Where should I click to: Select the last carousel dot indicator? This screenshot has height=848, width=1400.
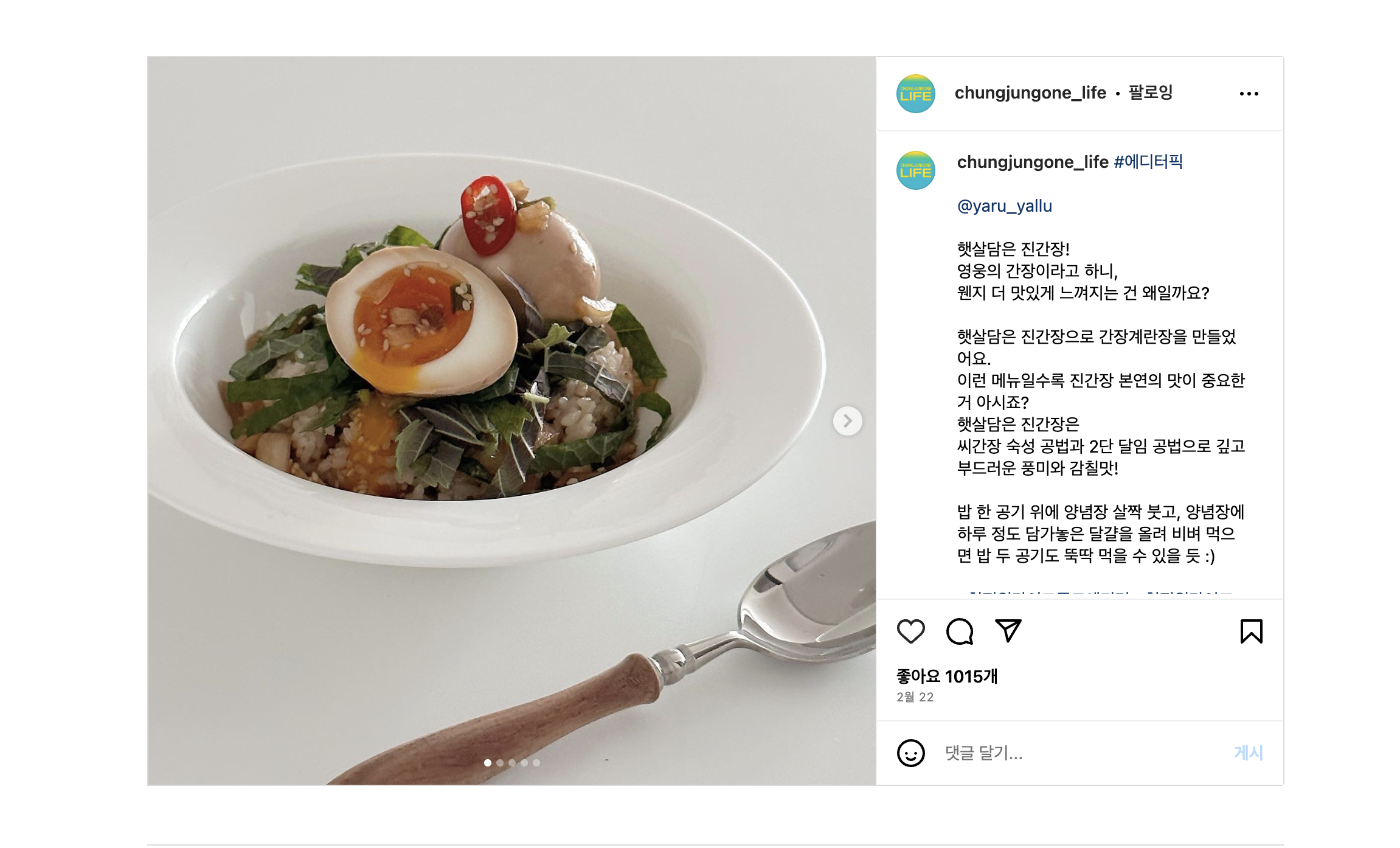tap(536, 763)
